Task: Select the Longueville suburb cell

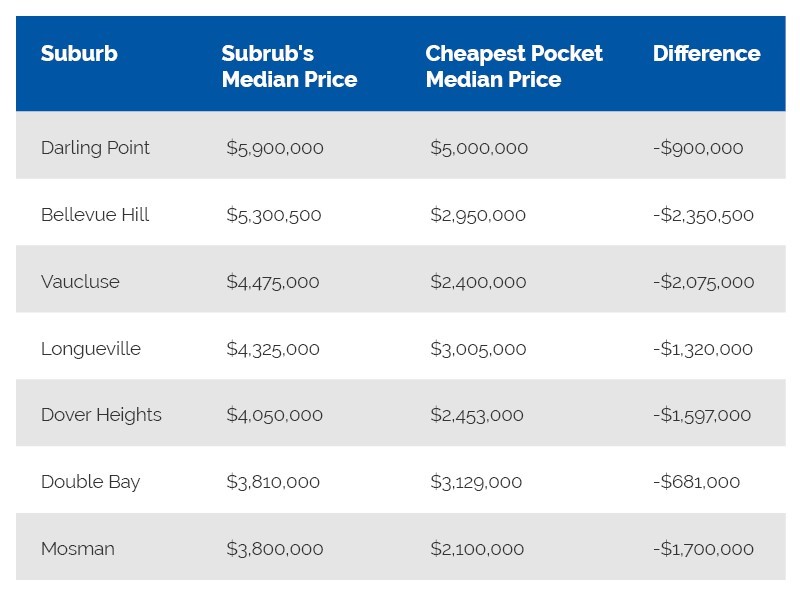Action: (91, 349)
